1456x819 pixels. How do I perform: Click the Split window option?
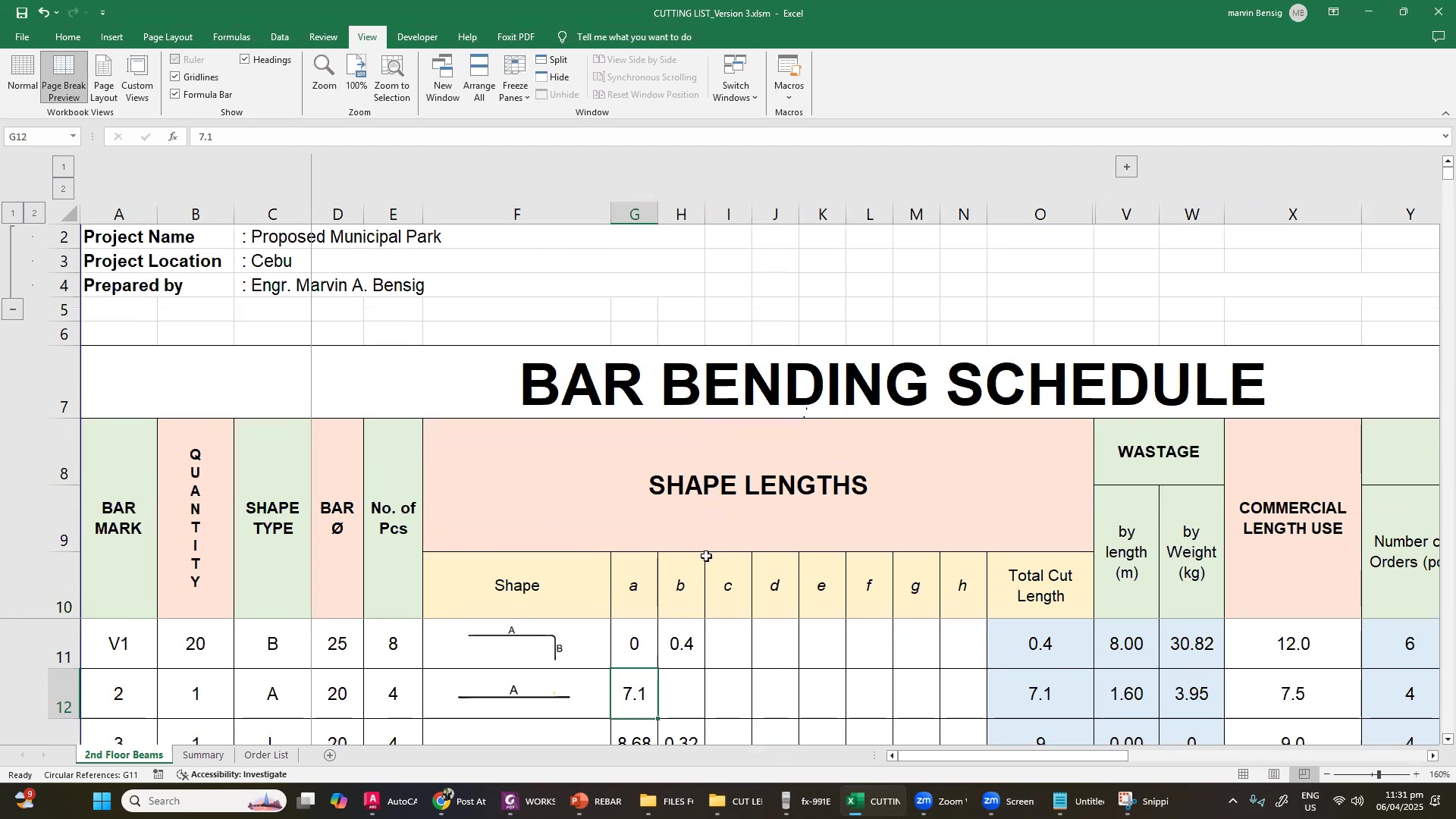coord(552,60)
